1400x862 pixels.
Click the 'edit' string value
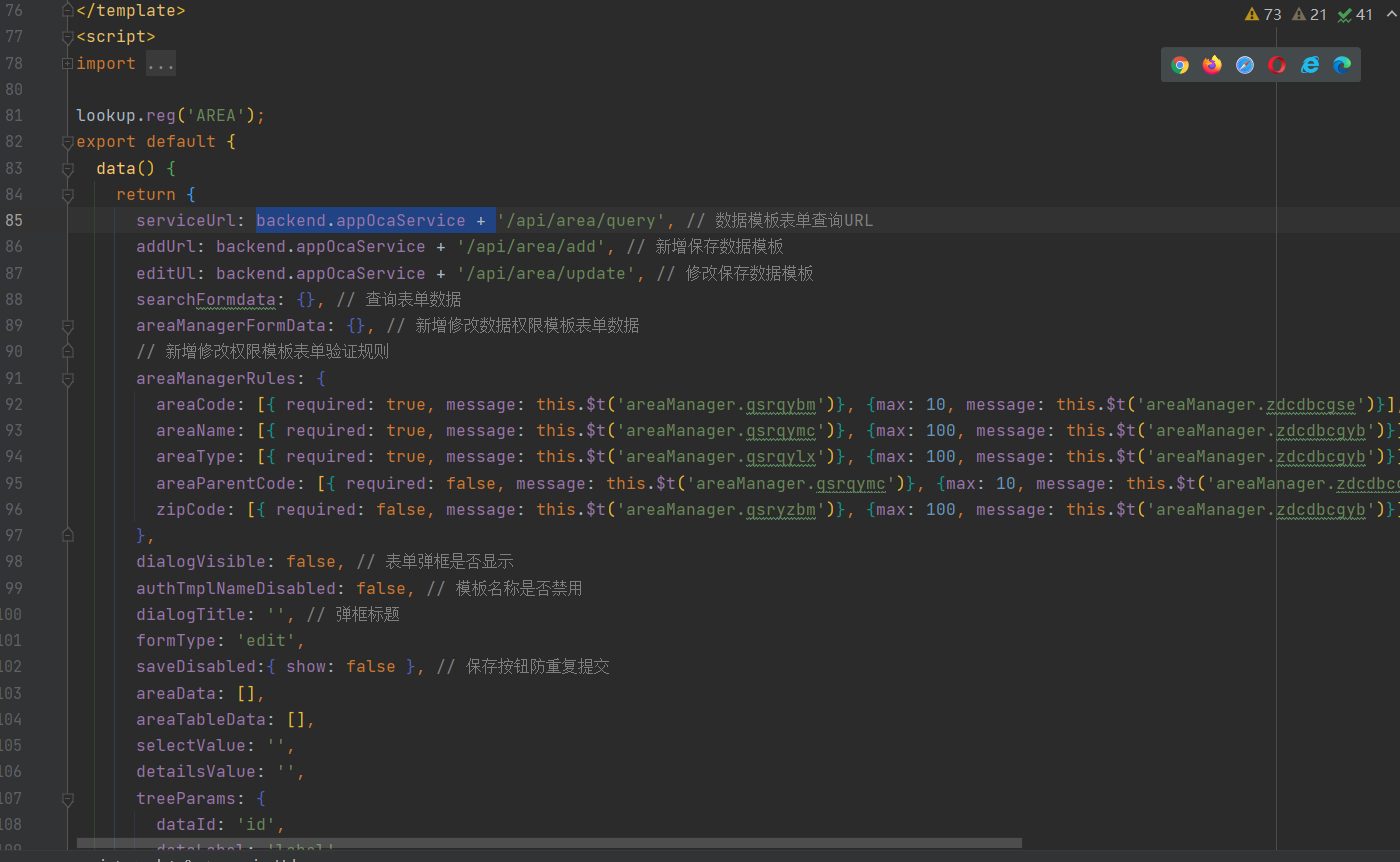click(x=266, y=640)
